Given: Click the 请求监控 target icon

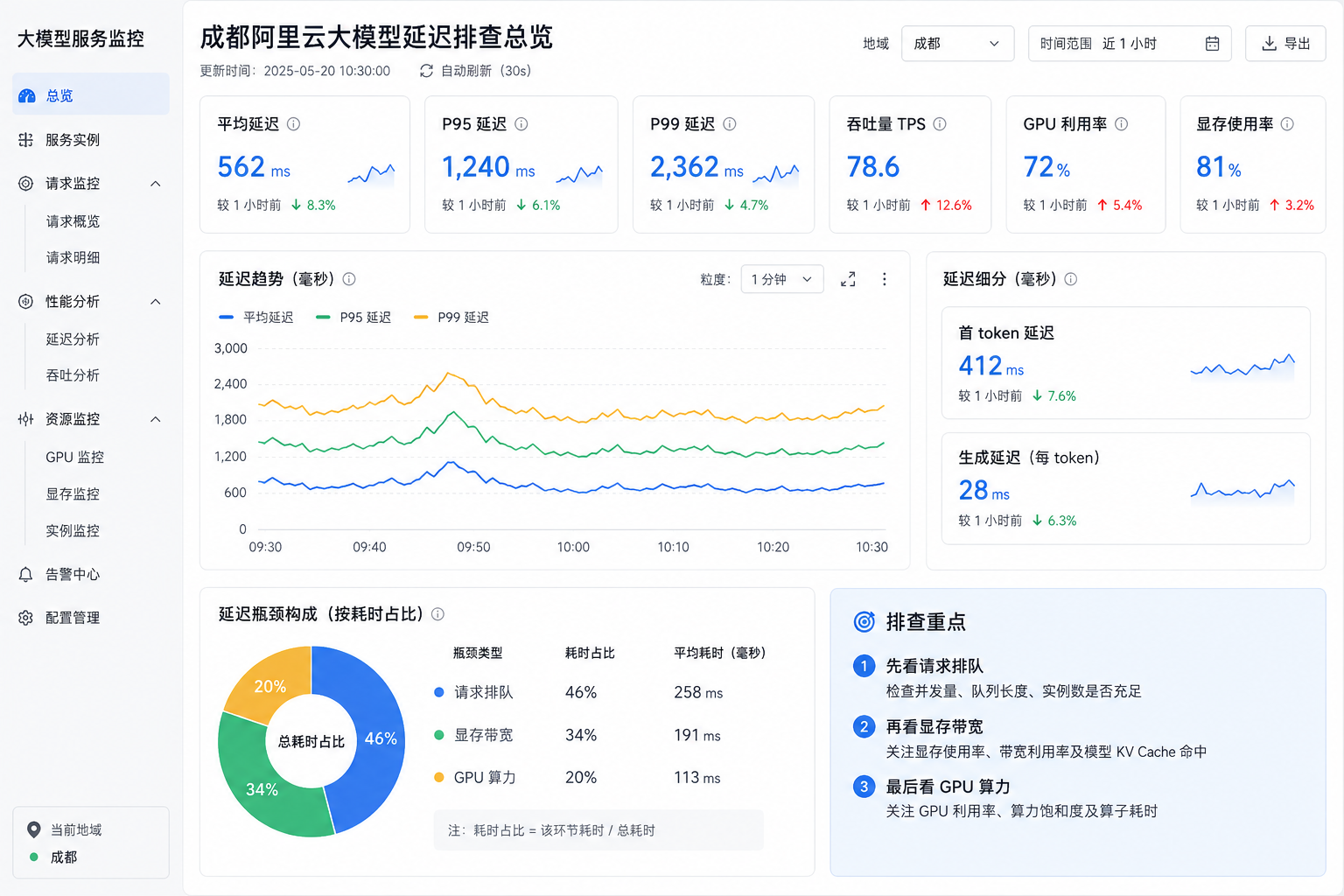Looking at the screenshot, I should pos(26,184).
